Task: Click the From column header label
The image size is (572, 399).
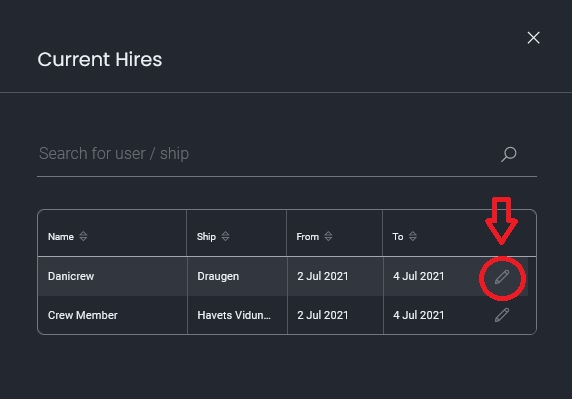Action: pyautogui.click(x=308, y=237)
